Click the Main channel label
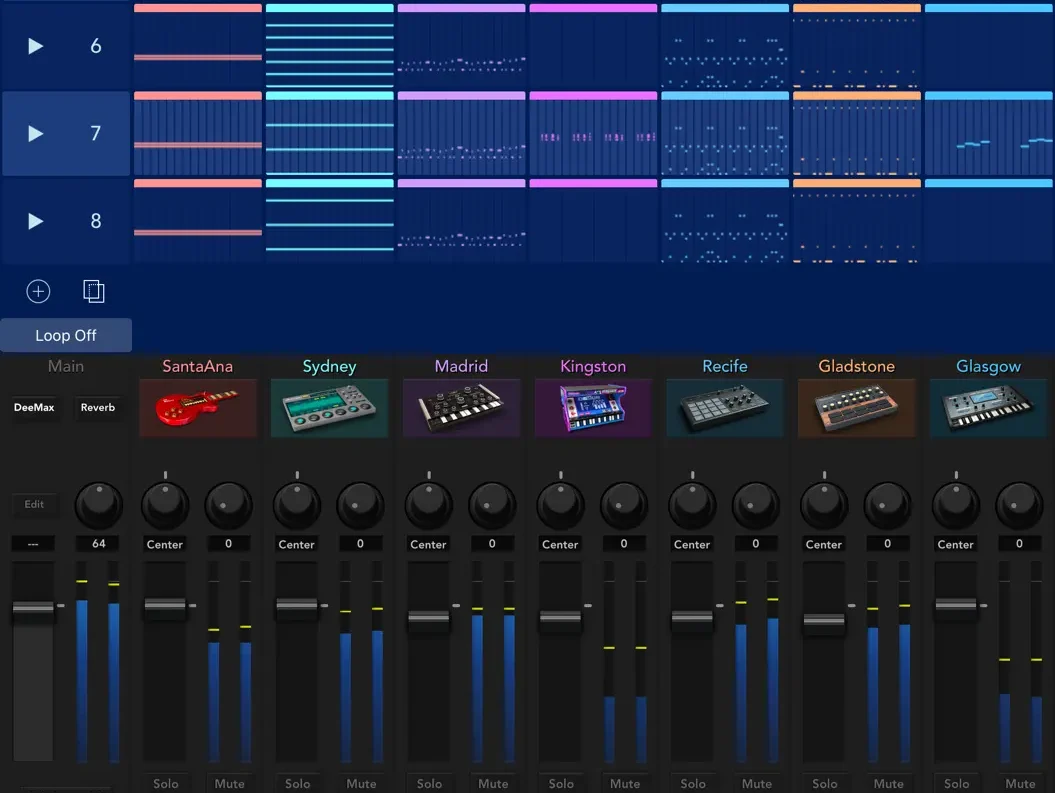1055x793 pixels. click(66, 366)
